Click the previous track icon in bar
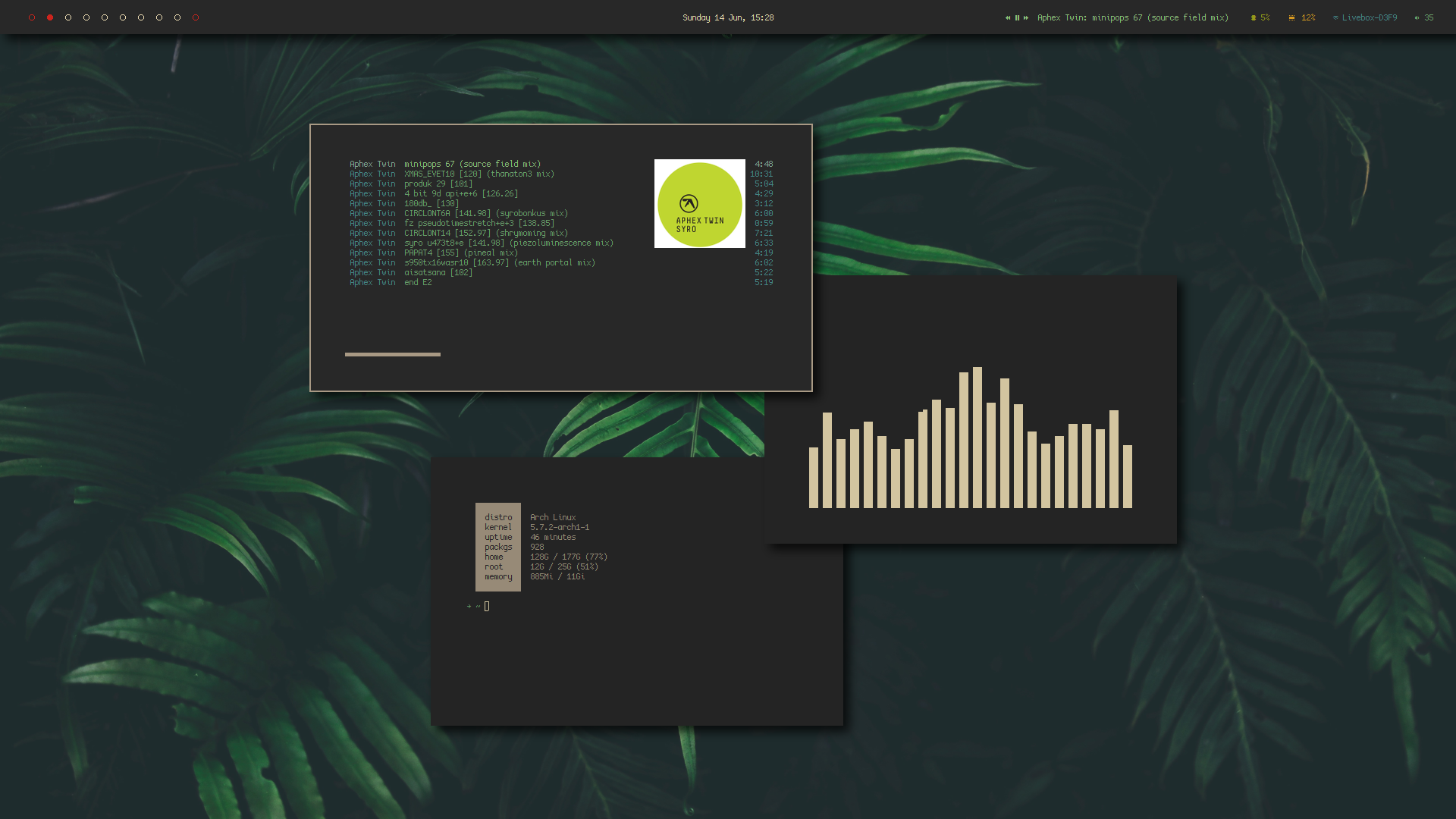 point(1008,17)
